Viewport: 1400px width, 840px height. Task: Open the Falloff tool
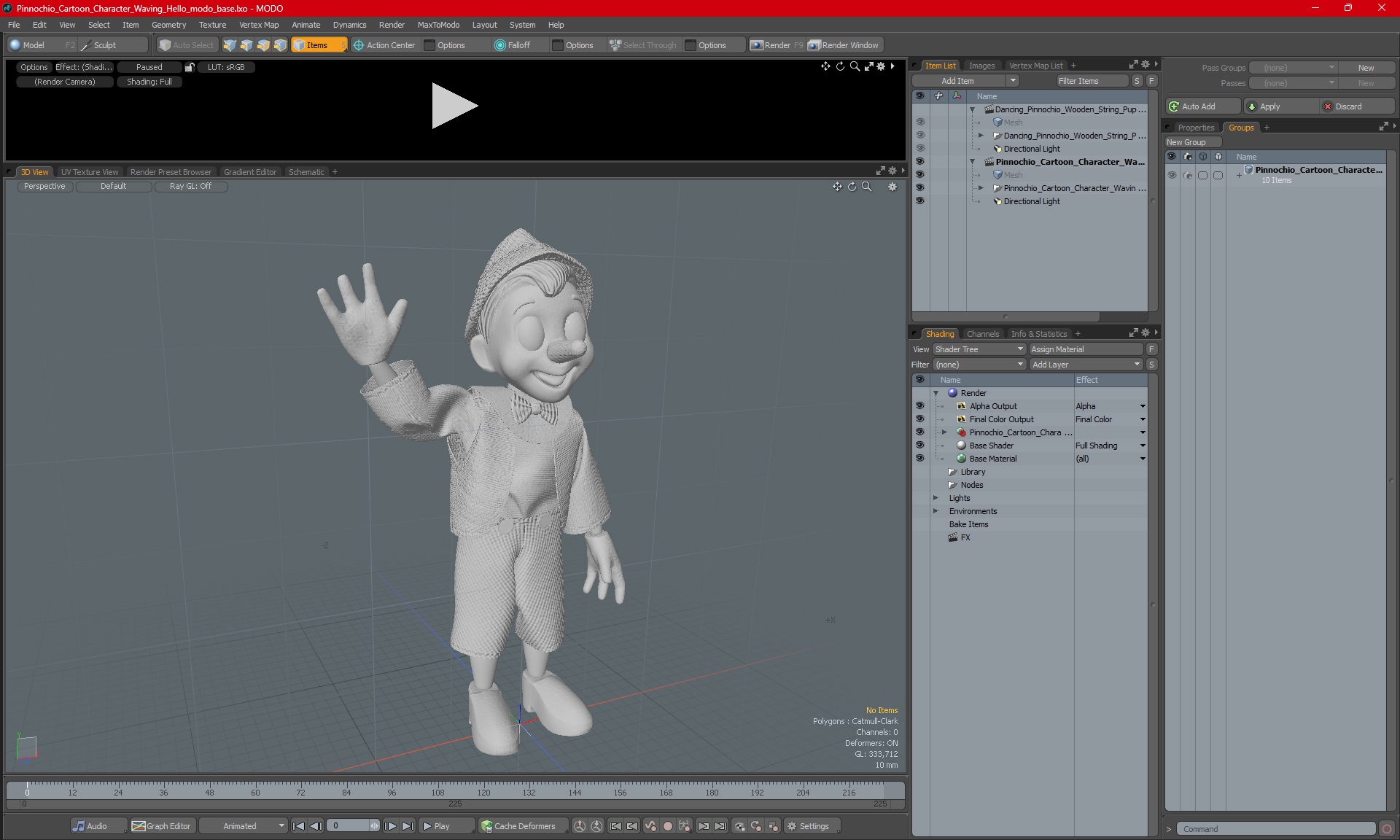(513, 45)
